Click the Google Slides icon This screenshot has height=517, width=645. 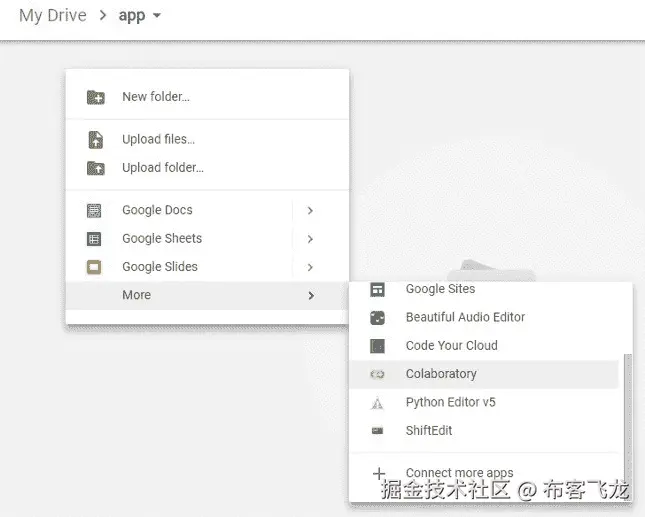(x=94, y=267)
